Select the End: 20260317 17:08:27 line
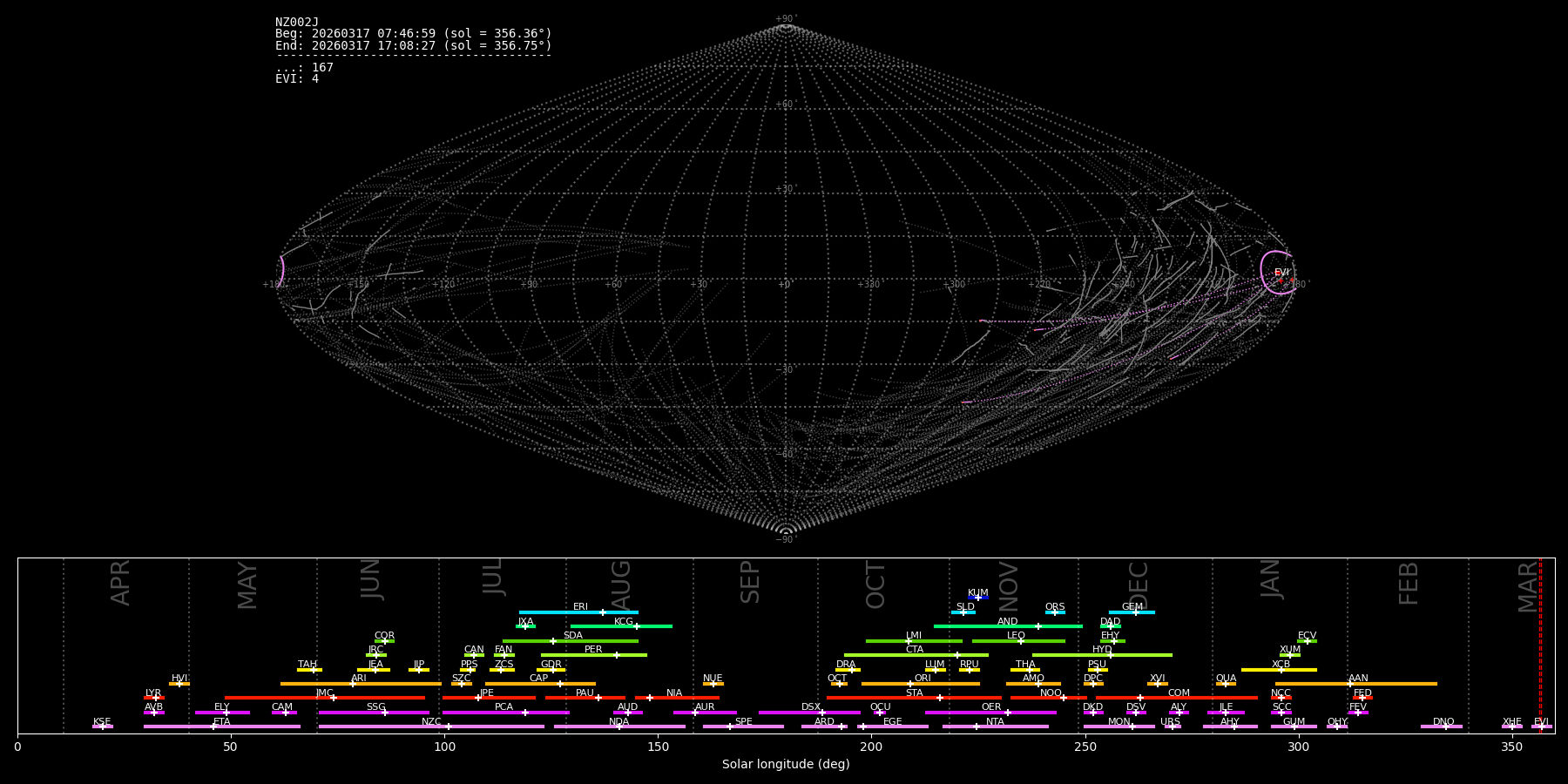The height and width of the screenshot is (784, 1568). click(x=414, y=45)
